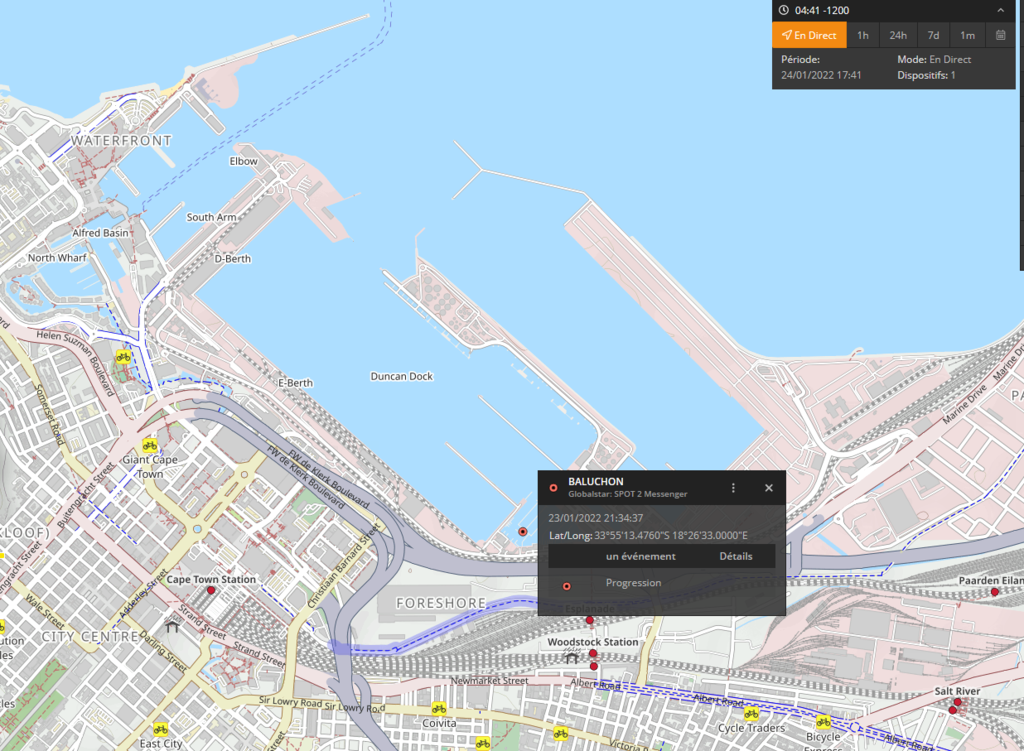
Task: Click the BALUCHON device status icon
Action: [554, 488]
